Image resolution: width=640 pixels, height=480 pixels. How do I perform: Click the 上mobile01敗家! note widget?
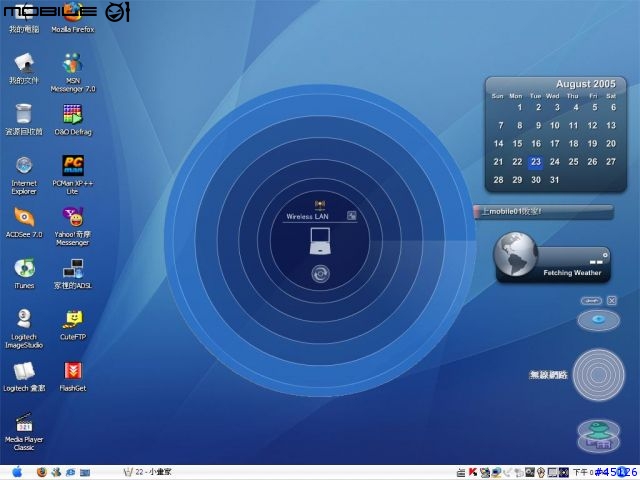[x=543, y=212]
